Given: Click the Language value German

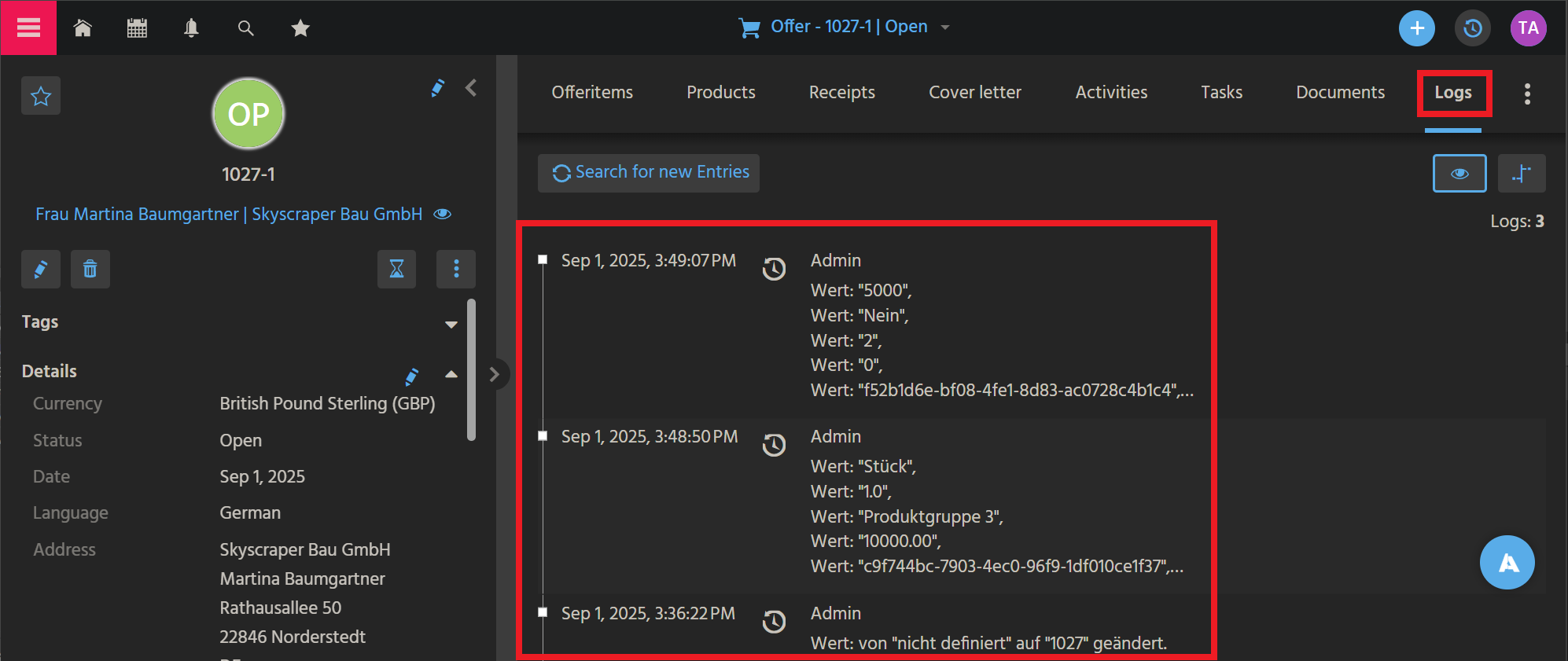Looking at the screenshot, I should coord(250,512).
